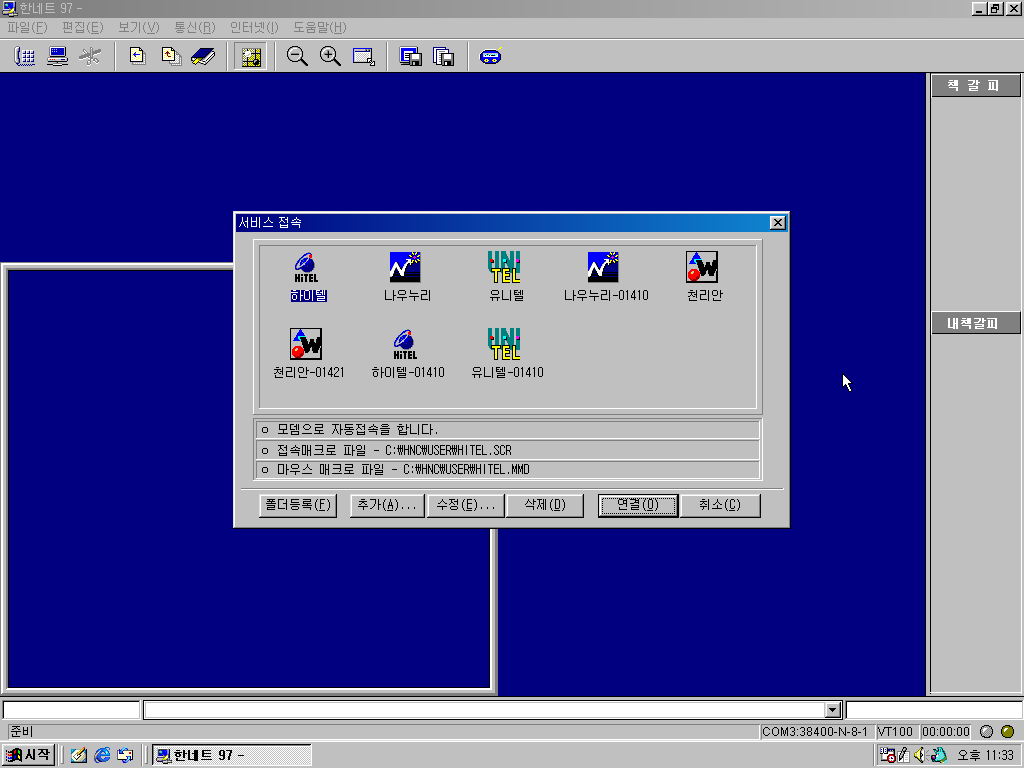Open the 통신(R) menu
This screenshot has height=768, width=1024.
coord(195,27)
